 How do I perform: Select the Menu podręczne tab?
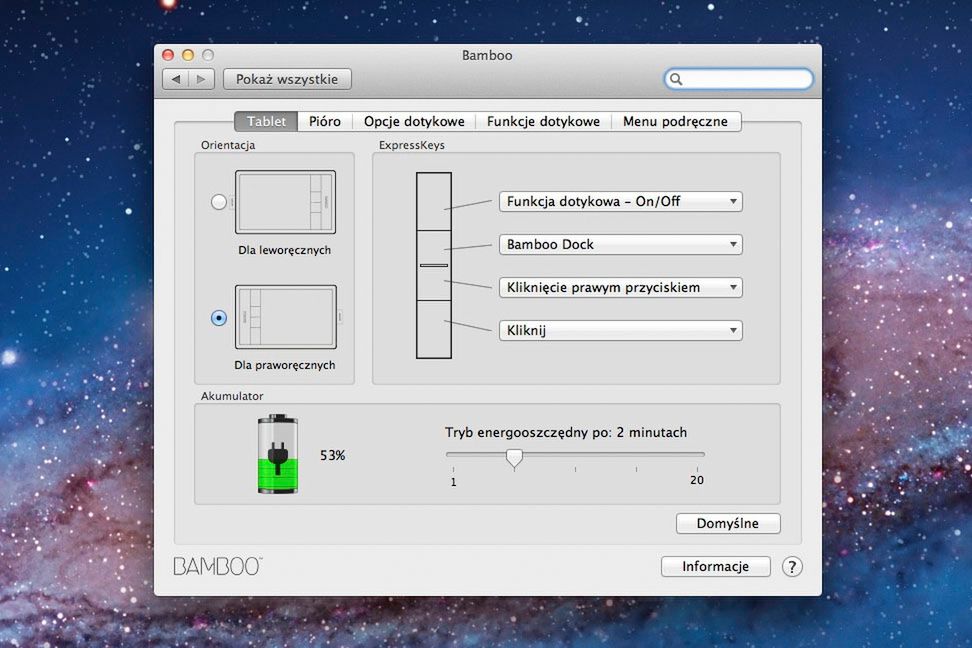click(x=676, y=122)
